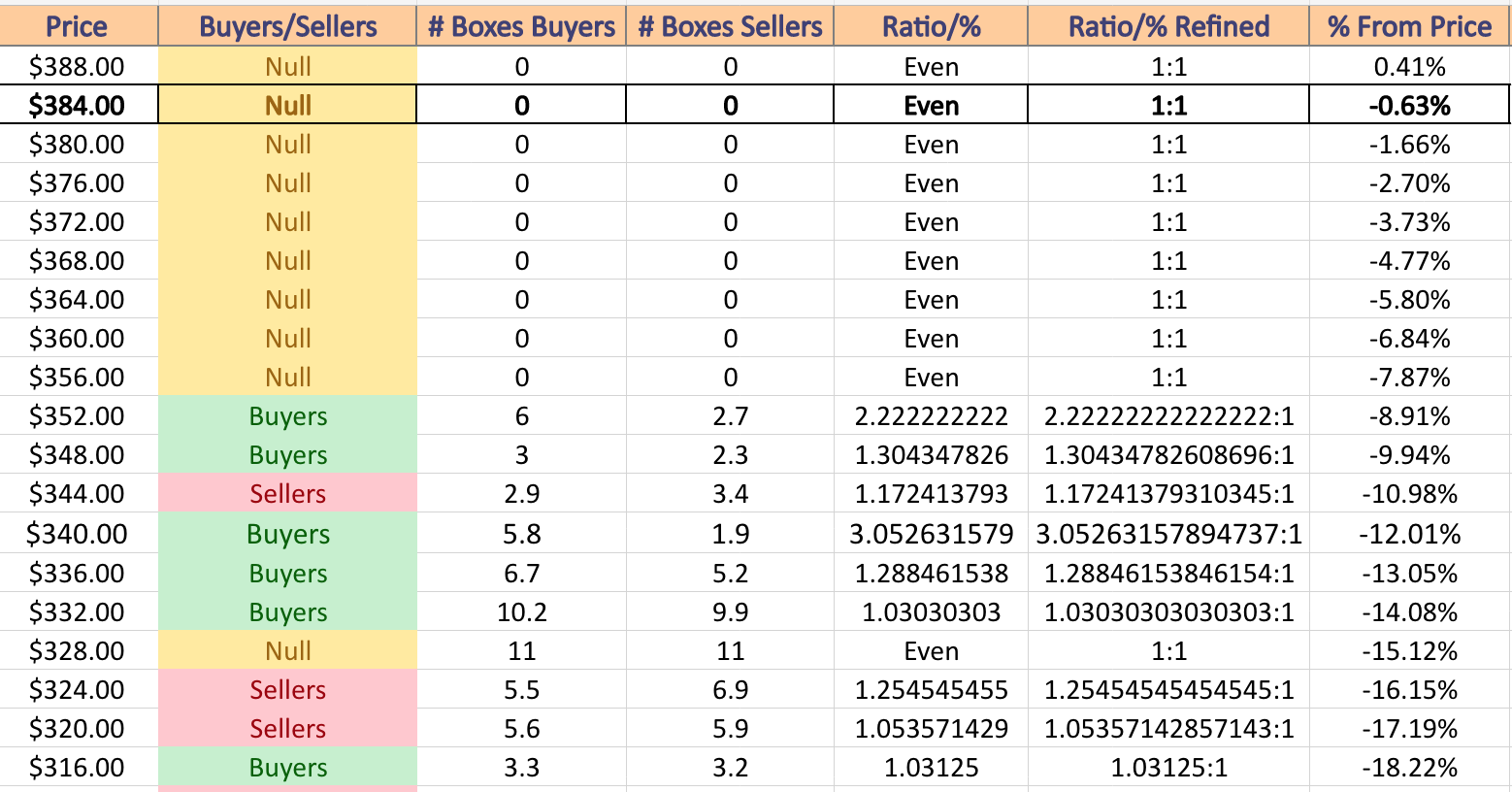
Task: Select the Price column header
Action: coord(78,25)
